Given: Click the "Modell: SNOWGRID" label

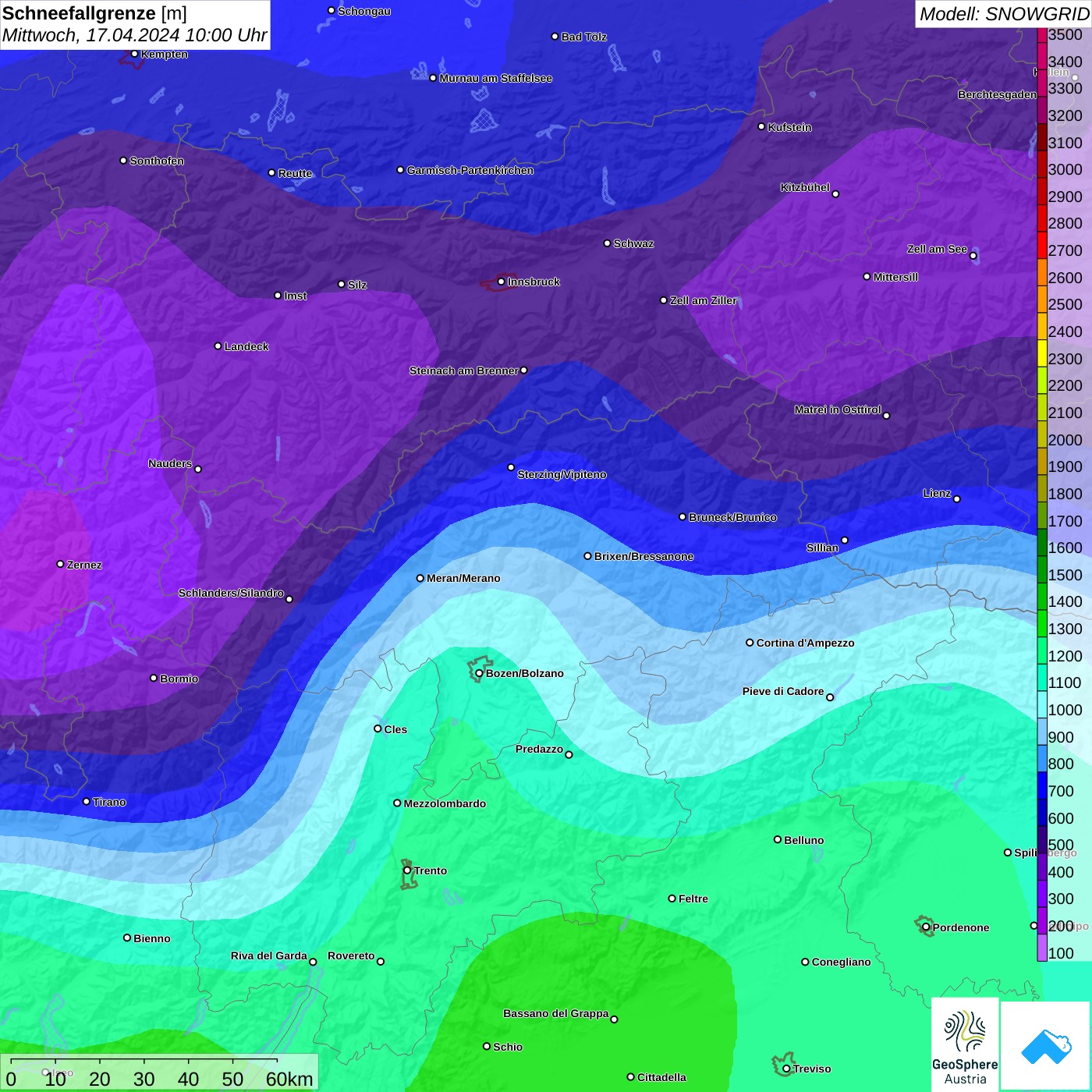Looking at the screenshot, I should point(1004,14).
